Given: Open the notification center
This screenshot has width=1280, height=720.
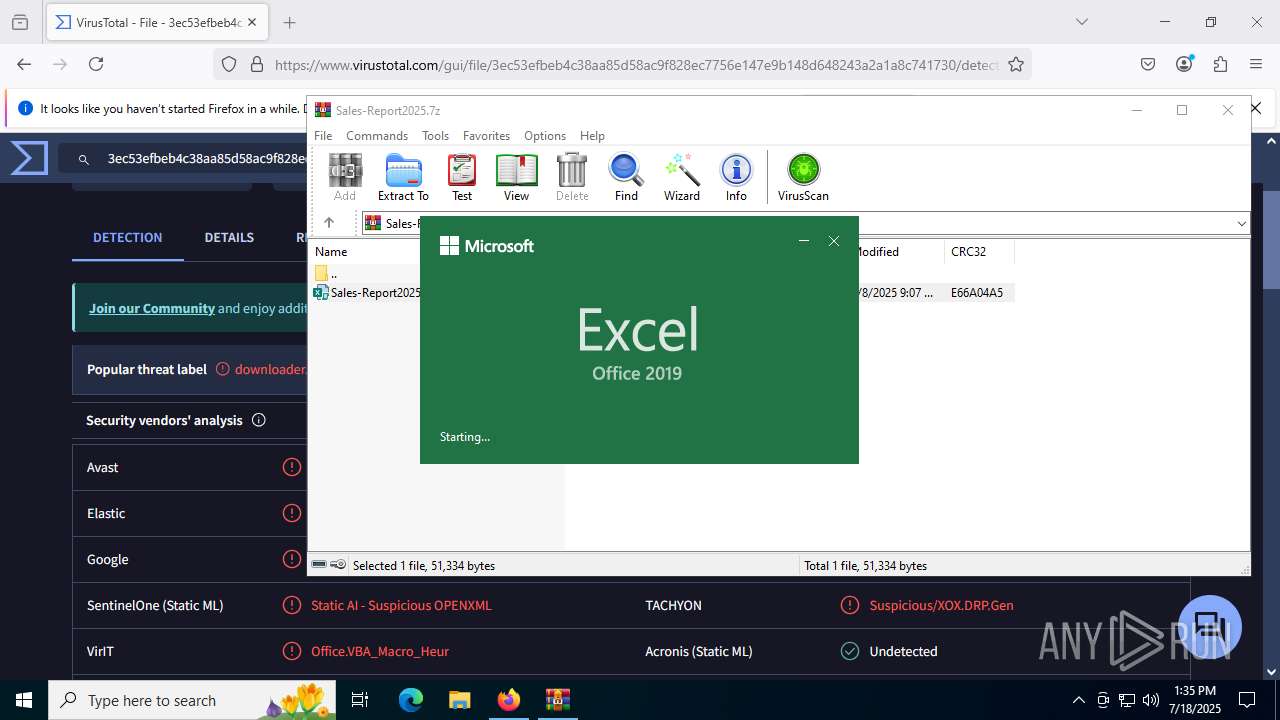Looking at the screenshot, I should pos(1247,700).
